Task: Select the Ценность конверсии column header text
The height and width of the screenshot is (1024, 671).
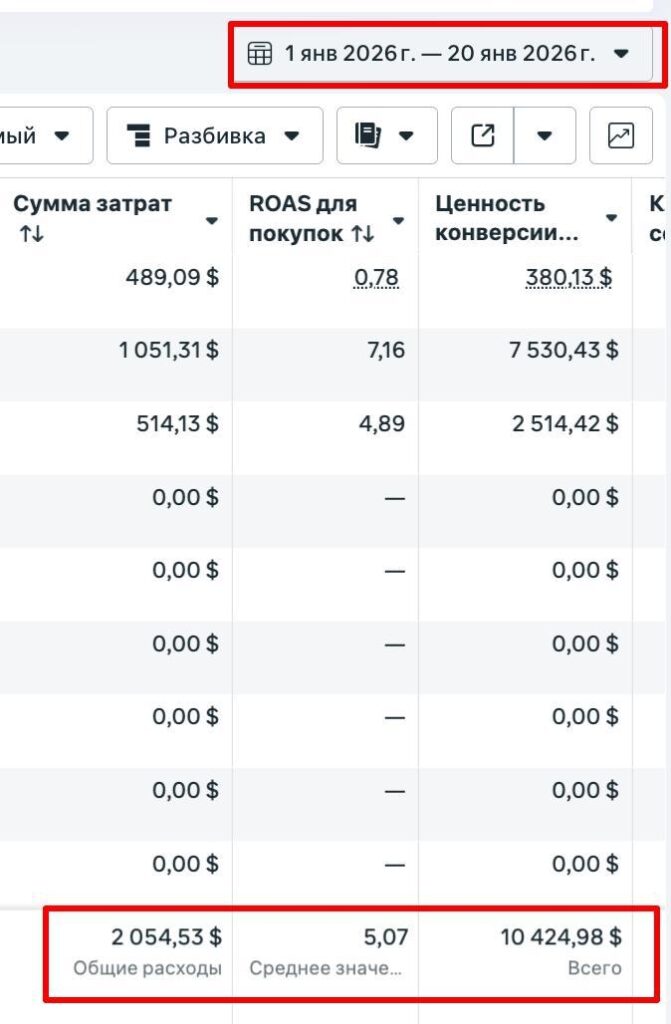Action: (506, 219)
